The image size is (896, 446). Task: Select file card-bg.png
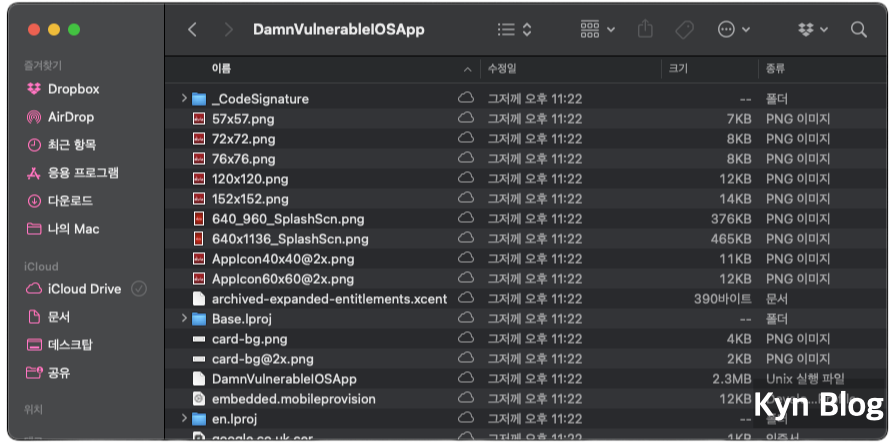[249, 339]
